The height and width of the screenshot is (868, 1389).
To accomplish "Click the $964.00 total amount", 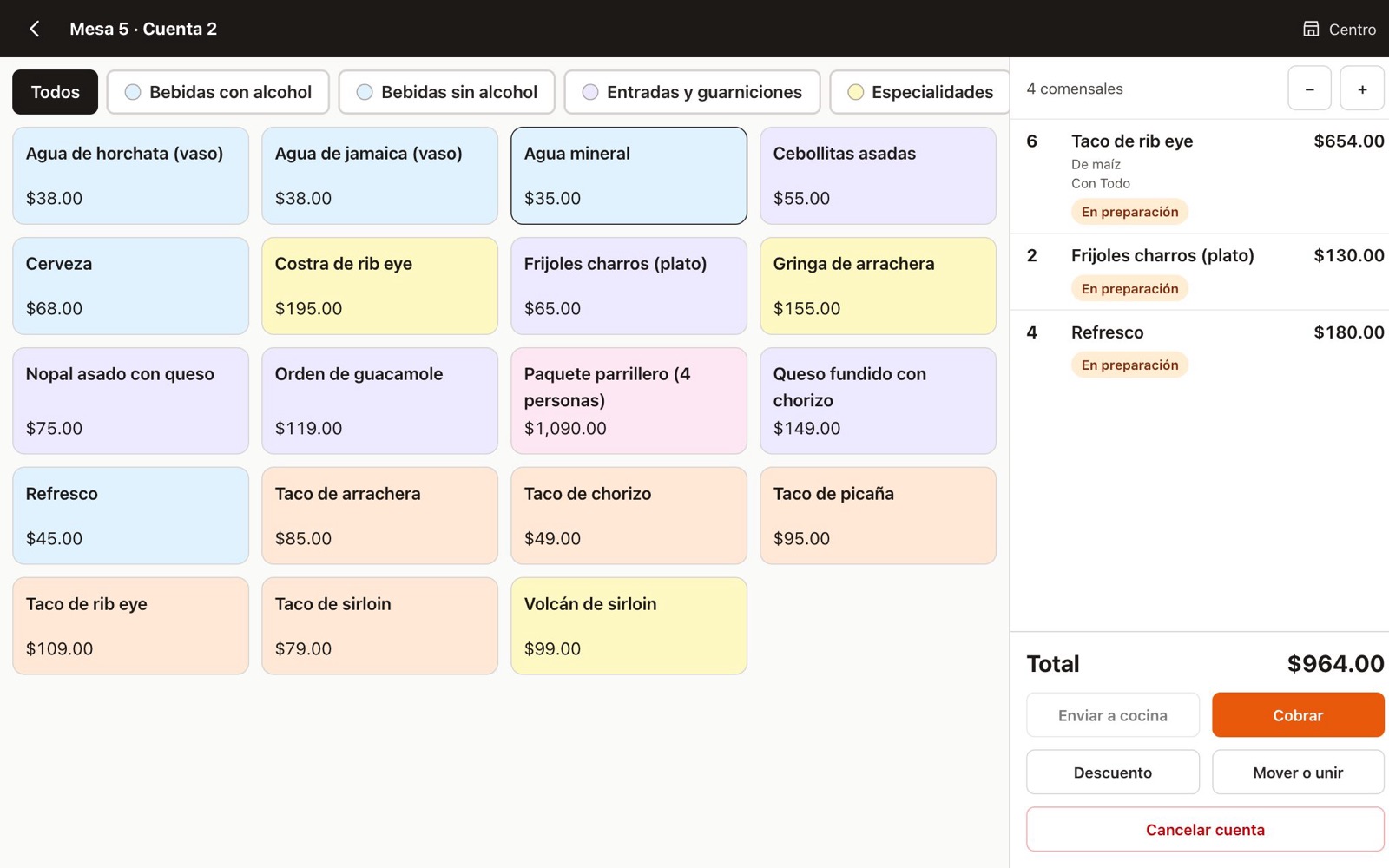I will click(x=1335, y=664).
